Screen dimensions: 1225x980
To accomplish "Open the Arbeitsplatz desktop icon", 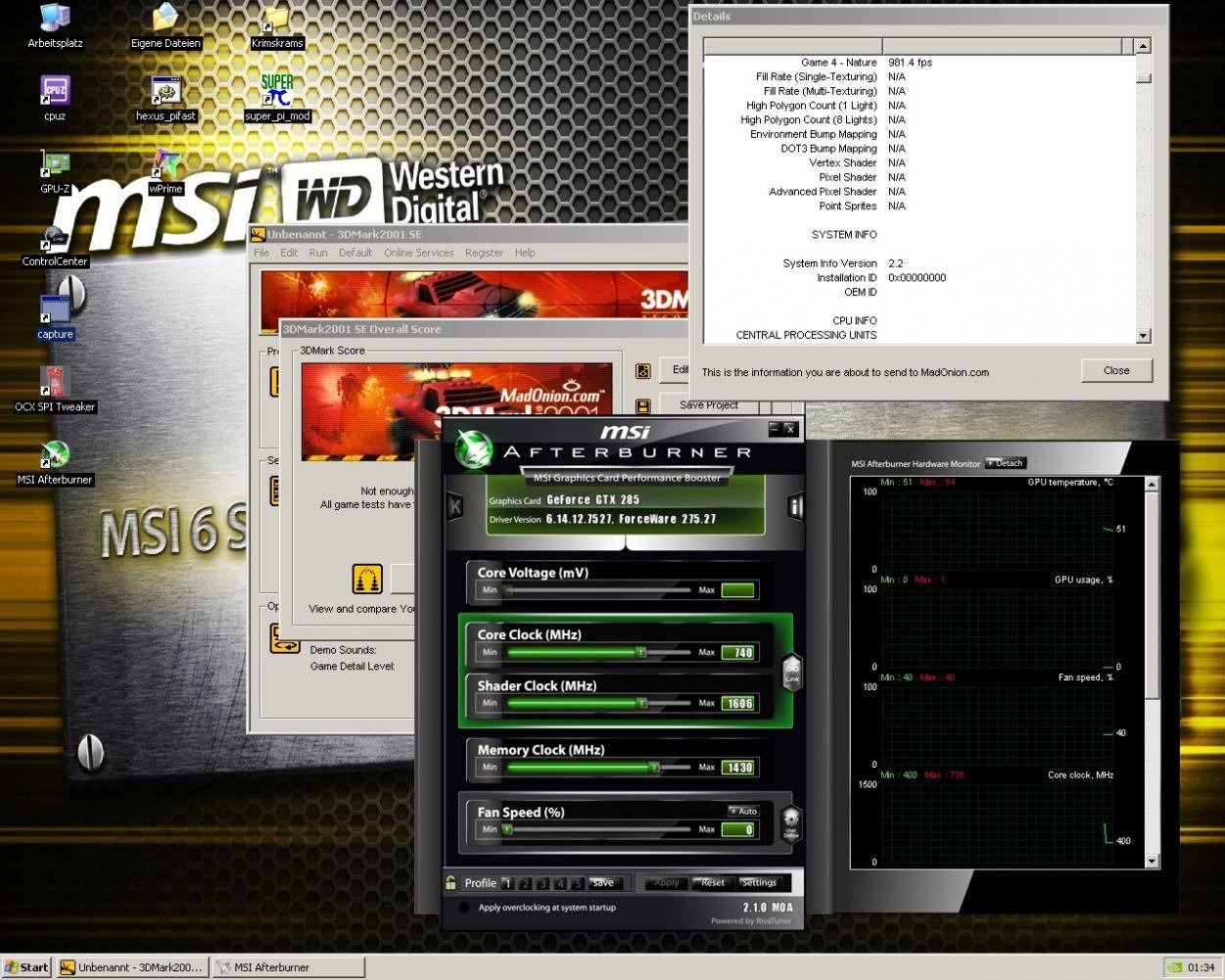I will click(55, 18).
